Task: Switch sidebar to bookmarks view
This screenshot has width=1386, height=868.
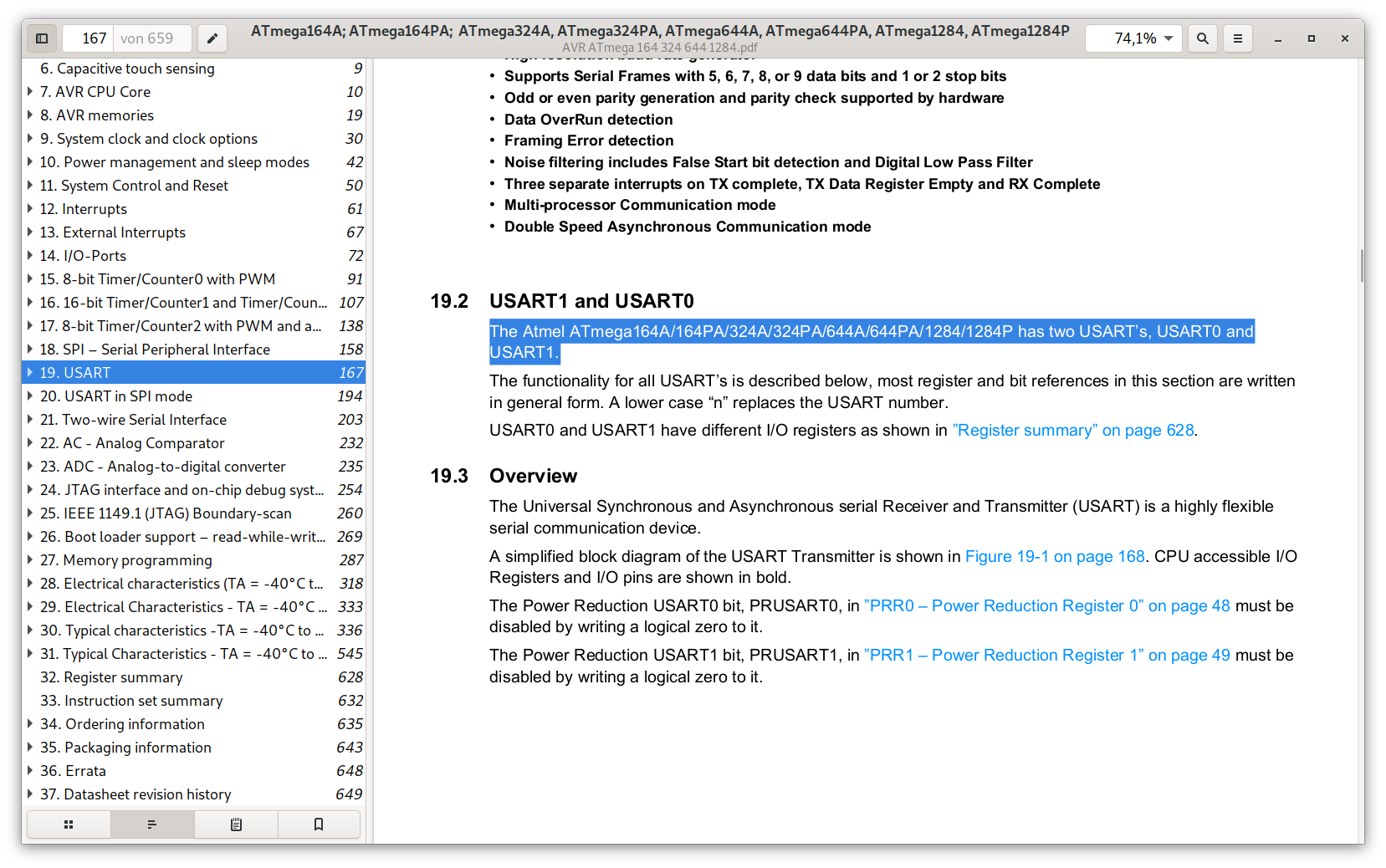Action: [x=319, y=825]
